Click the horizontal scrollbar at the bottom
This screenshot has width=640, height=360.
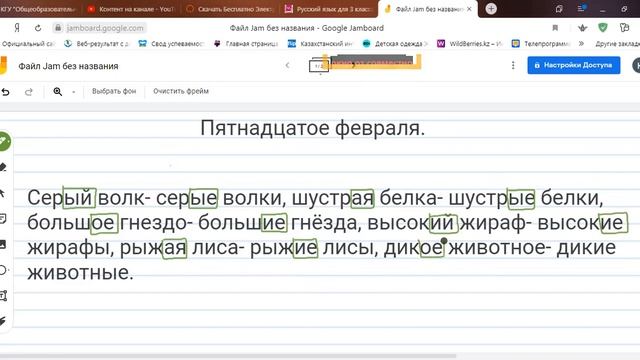tap(228, 356)
